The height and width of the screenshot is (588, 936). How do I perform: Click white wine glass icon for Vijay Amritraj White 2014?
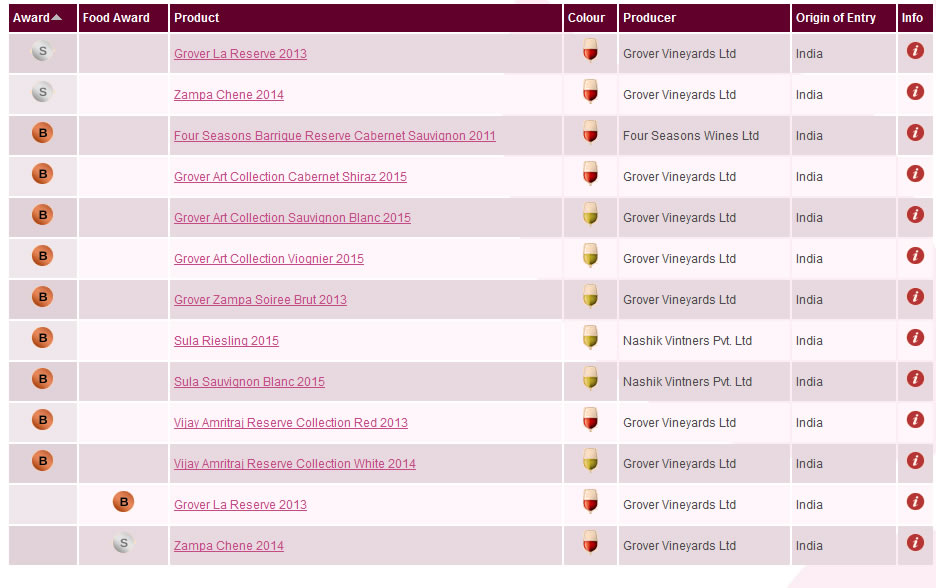pyautogui.click(x=590, y=460)
